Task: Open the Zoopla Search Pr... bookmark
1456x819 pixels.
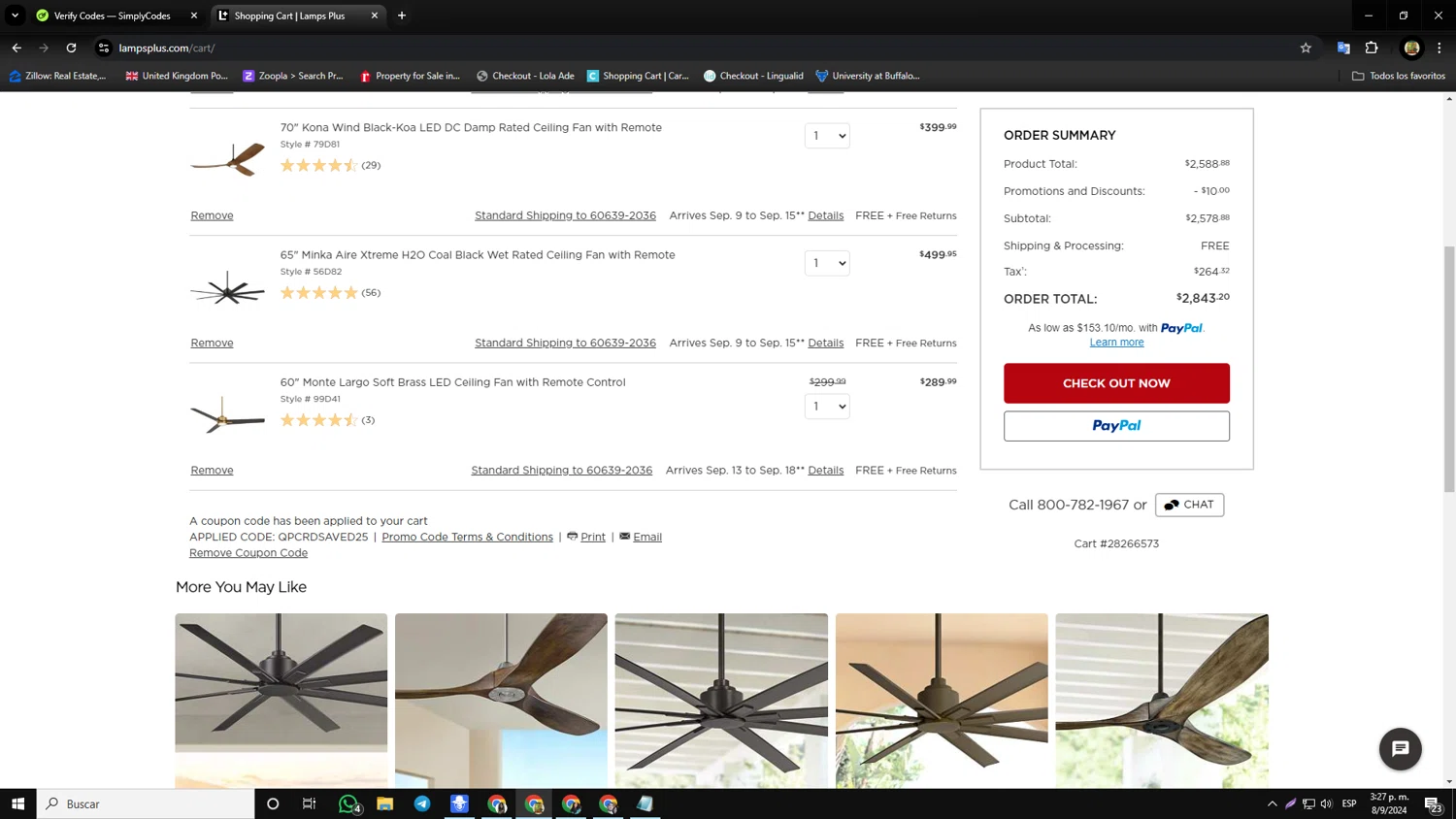Action: click(x=293, y=76)
